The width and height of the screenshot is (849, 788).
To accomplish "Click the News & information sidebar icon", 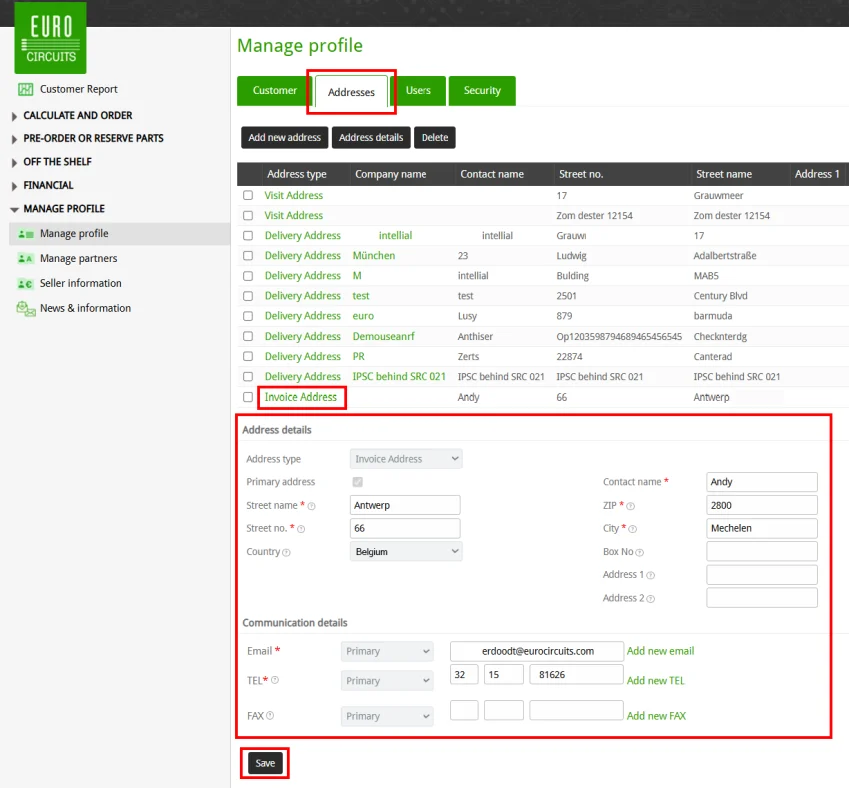I will [26, 309].
